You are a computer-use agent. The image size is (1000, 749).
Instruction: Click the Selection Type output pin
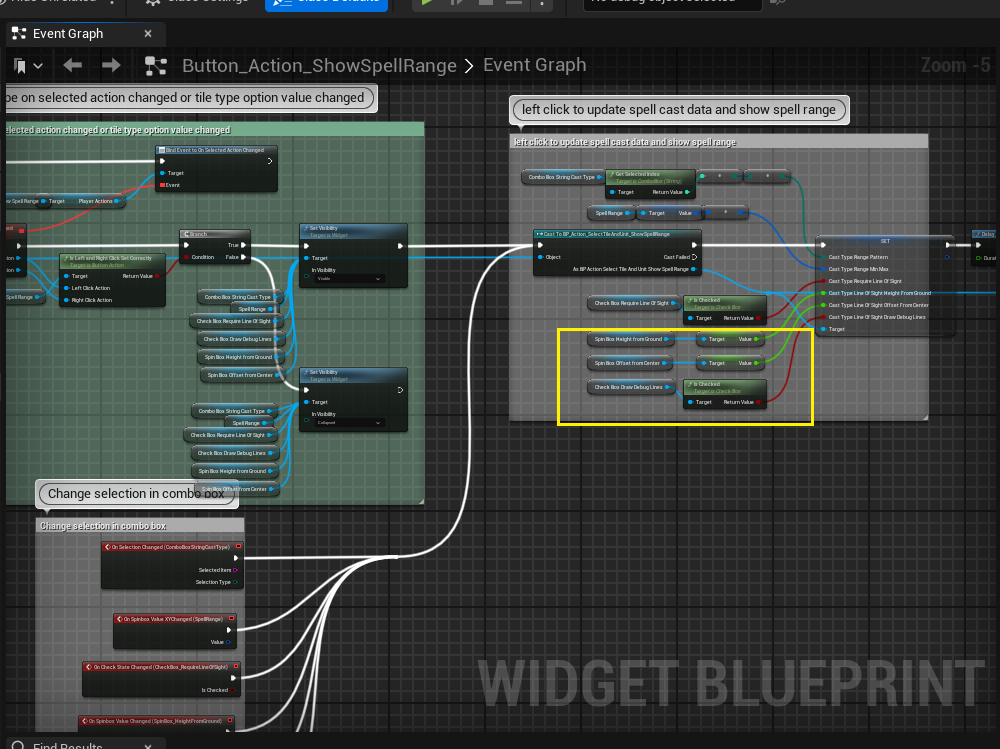click(235, 582)
